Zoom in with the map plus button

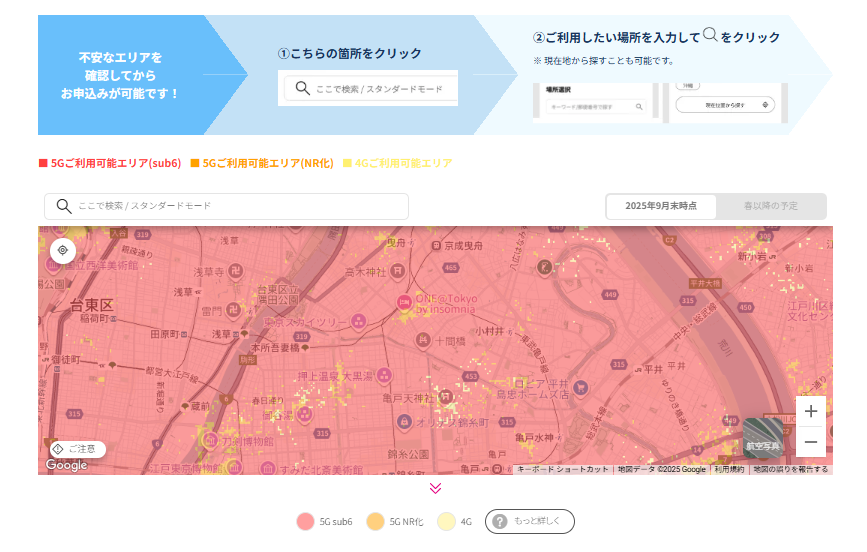[811, 411]
